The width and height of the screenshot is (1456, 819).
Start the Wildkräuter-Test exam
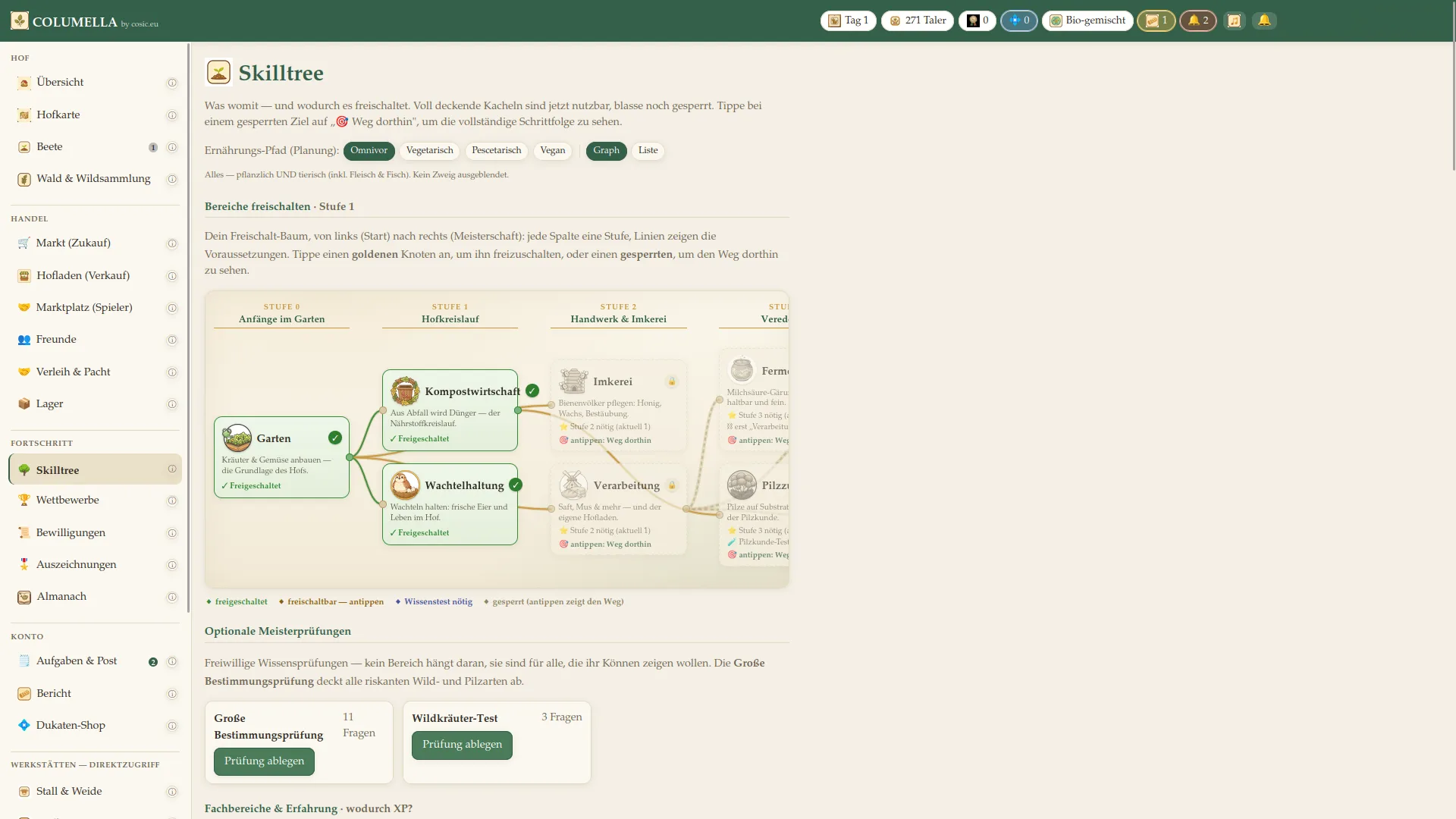[x=462, y=745]
